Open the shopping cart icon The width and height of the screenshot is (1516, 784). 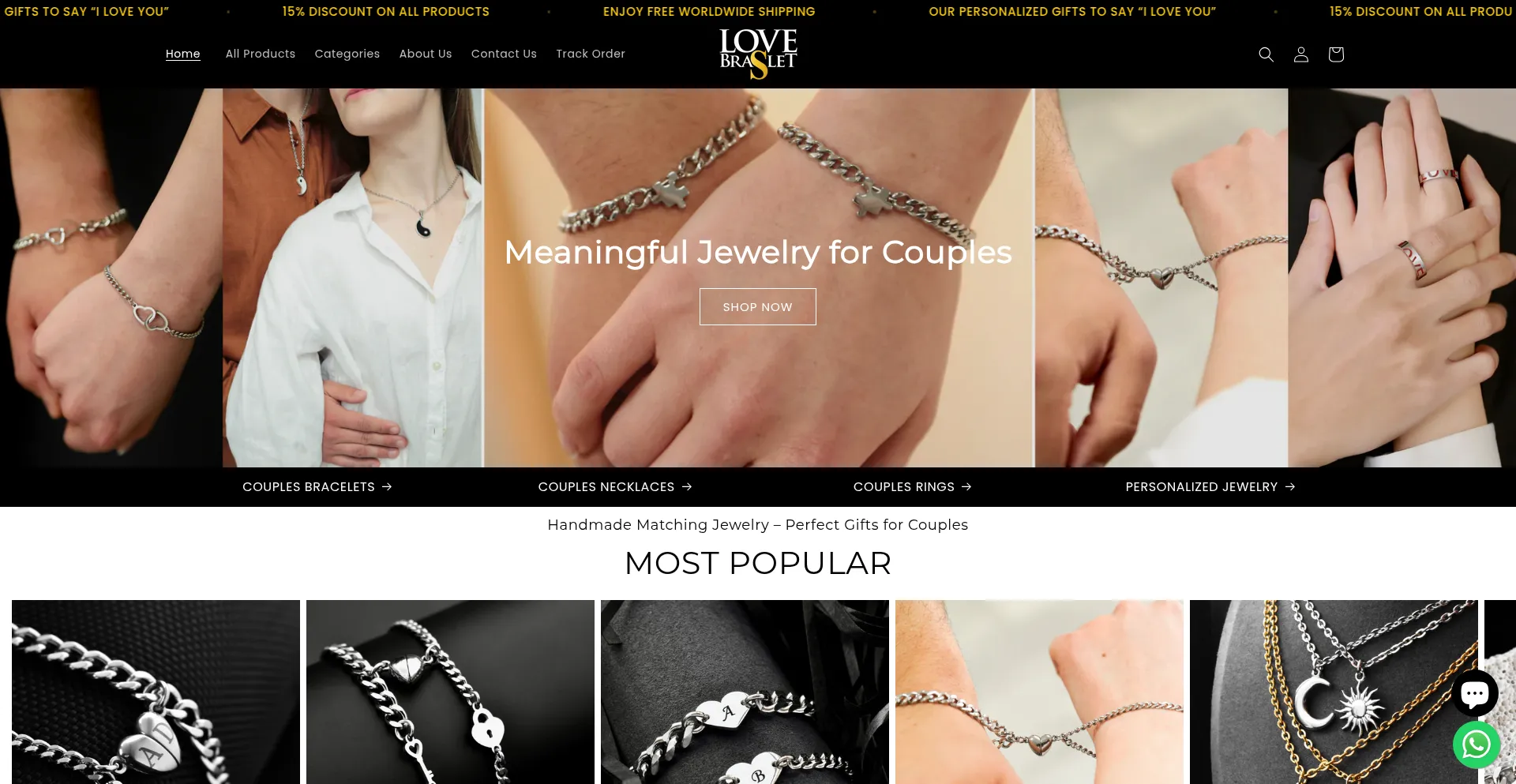click(x=1335, y=54)
